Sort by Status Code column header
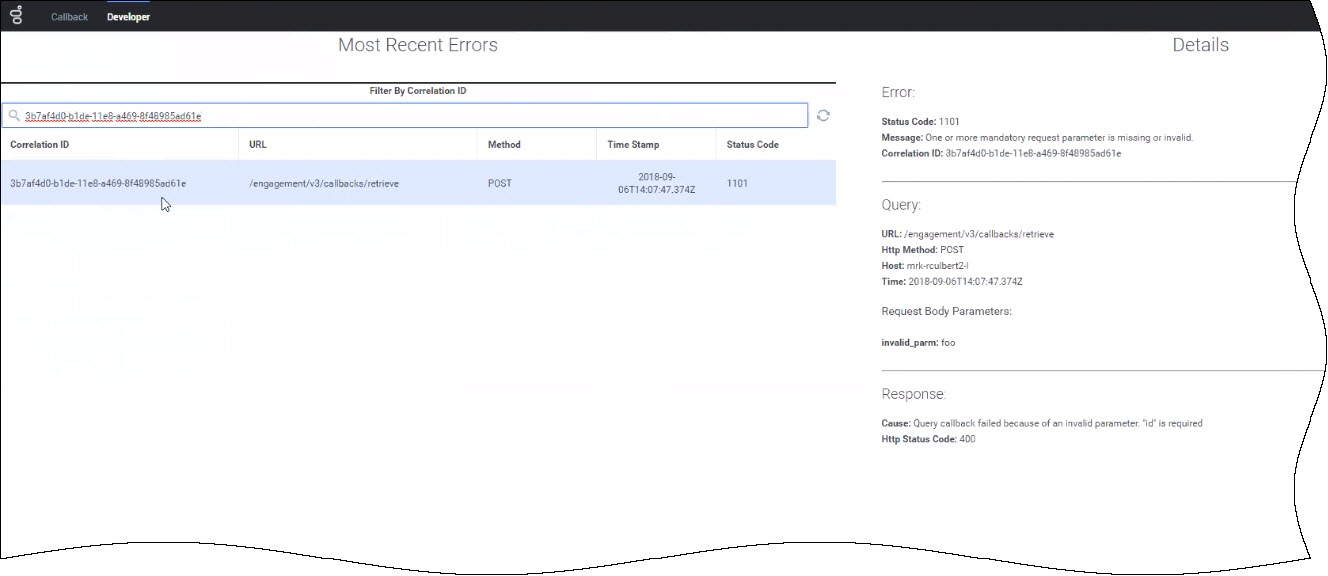This screenshot has height=576, width=1328. tap(752, 145)
